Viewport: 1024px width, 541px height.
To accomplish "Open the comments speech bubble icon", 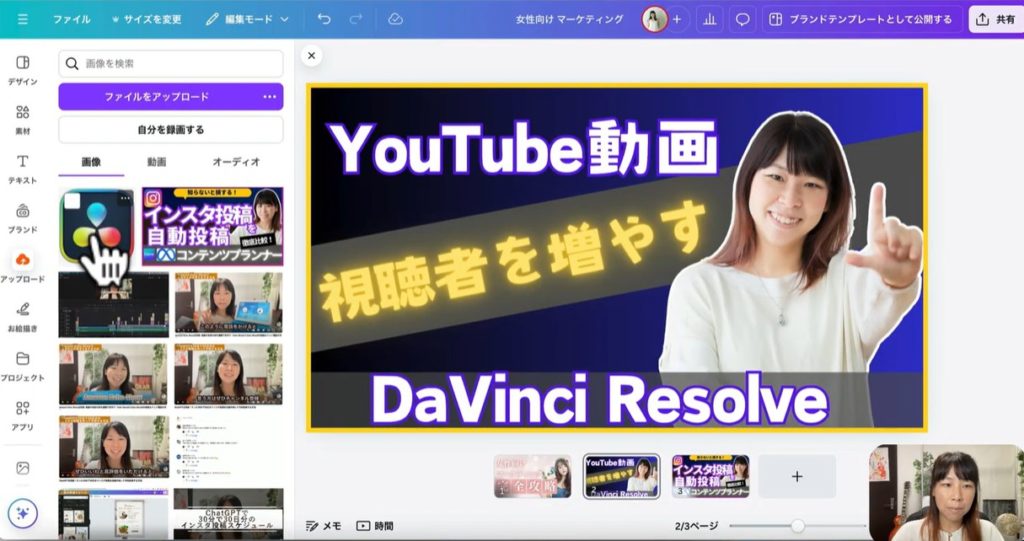I will click(742, 19).
